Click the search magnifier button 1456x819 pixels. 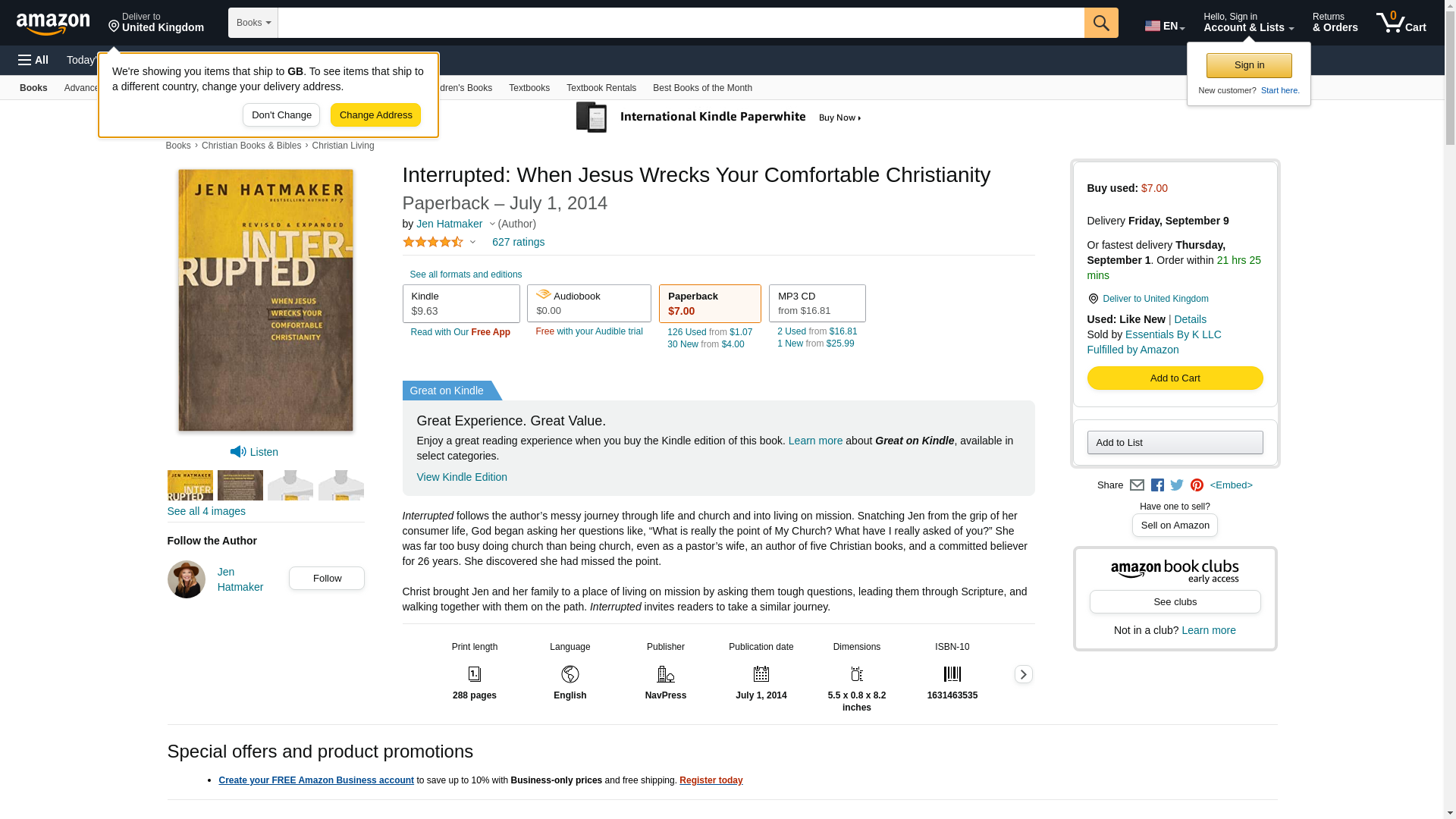1101,23
